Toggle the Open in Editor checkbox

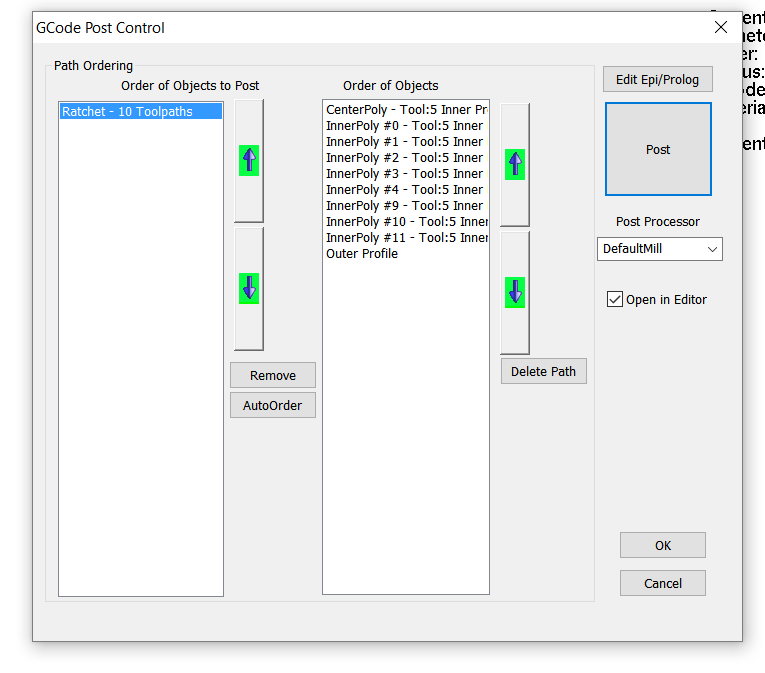615,299
